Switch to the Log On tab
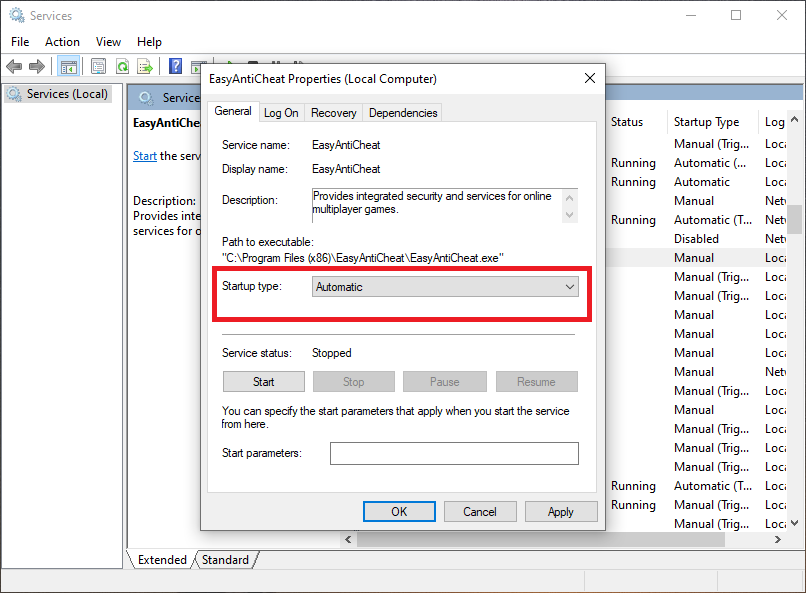 pyautogui.click(x=281, y=113)
